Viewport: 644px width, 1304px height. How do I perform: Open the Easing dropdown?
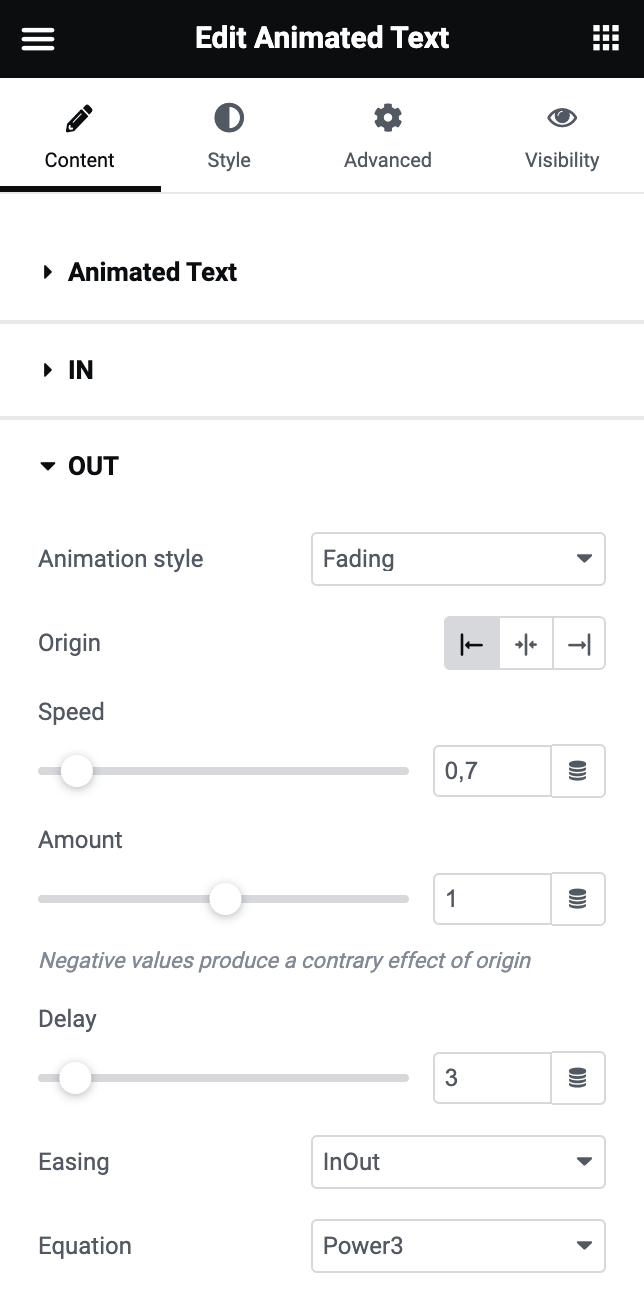[x=458, y=1162]
